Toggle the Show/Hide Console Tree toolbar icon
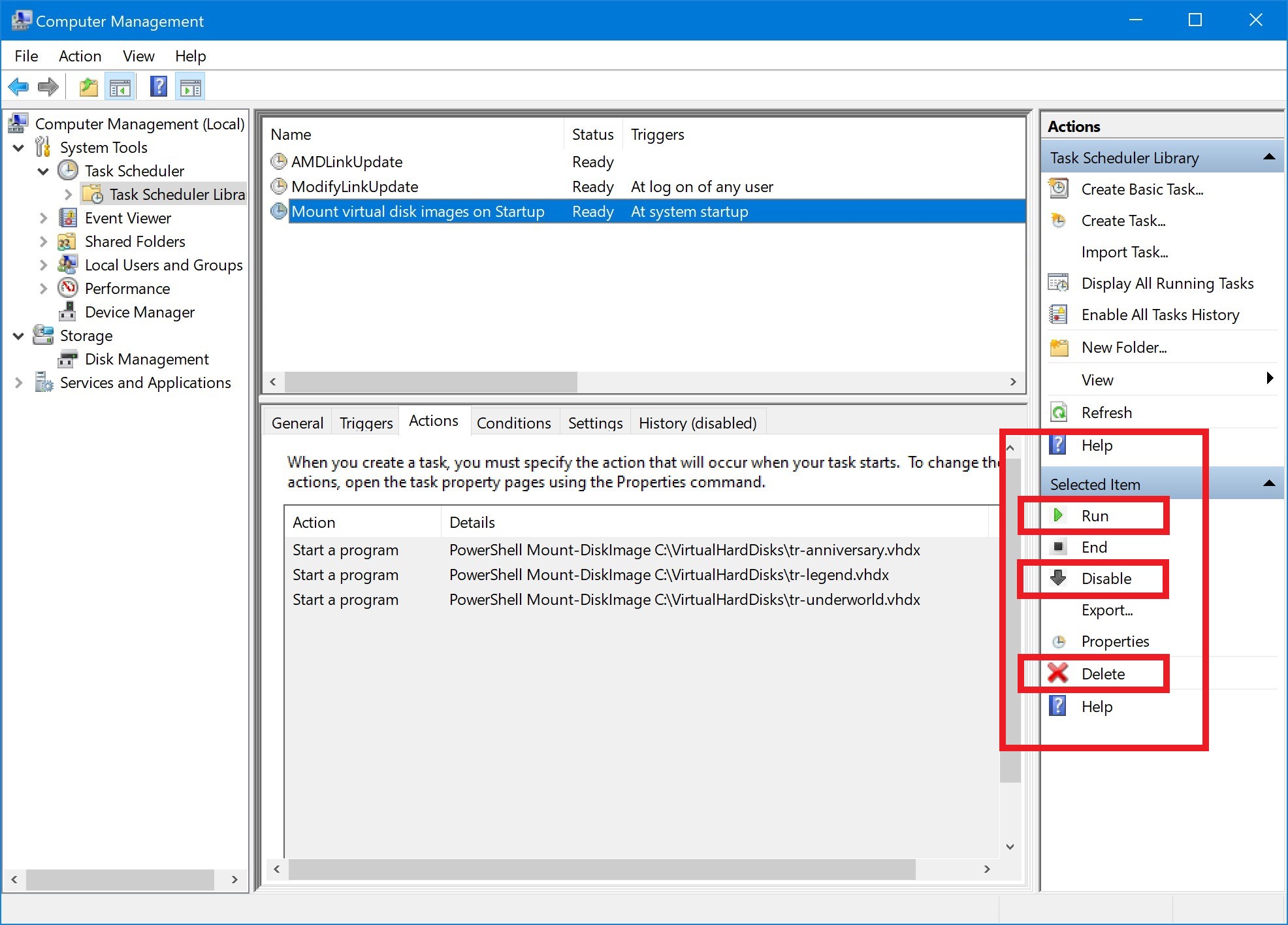 click(x=120, y=87)
